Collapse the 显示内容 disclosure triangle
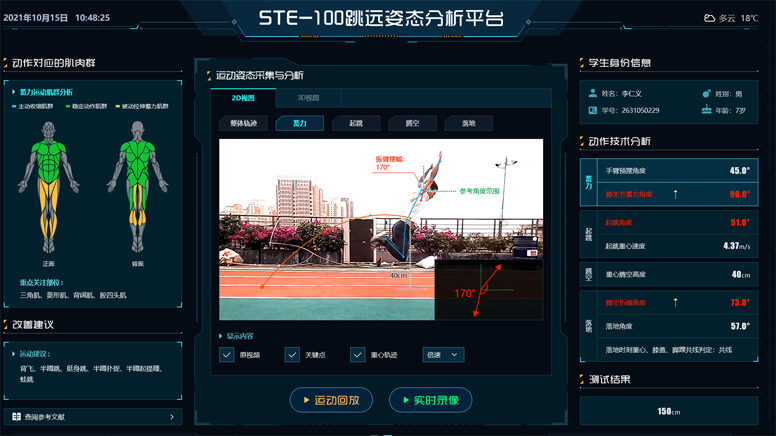The width and height of the screenshot is (776, 436). pos(221,336)
